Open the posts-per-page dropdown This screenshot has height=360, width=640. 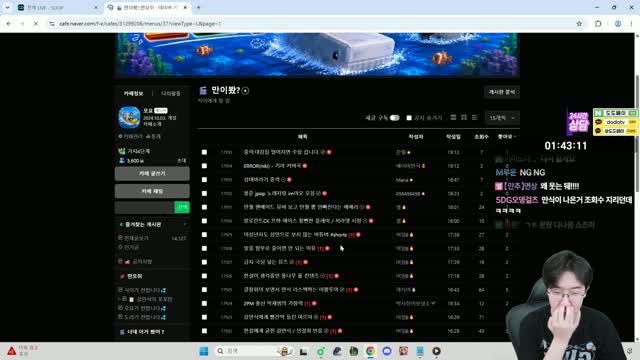coord(502,118)
